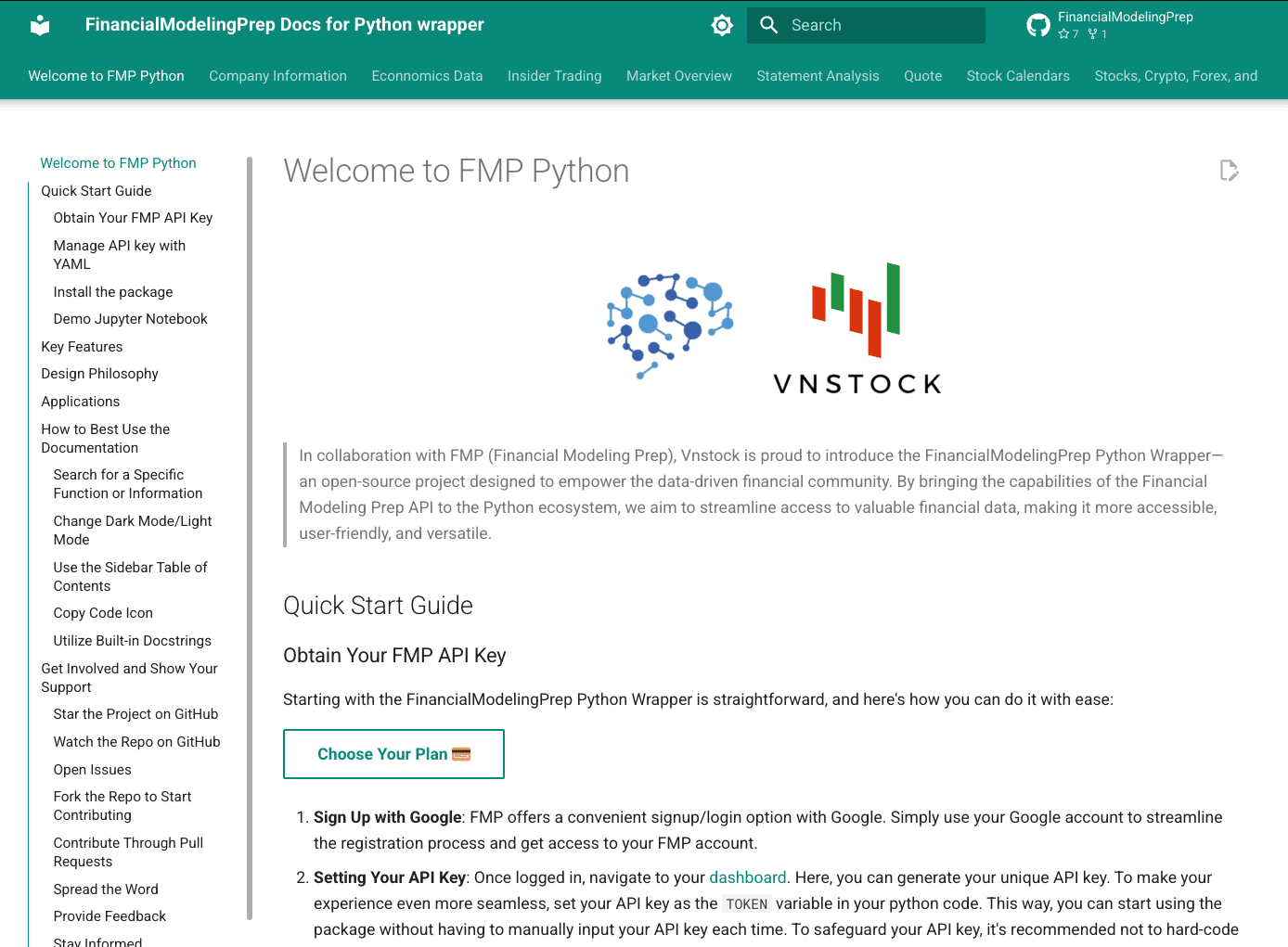This screenshot has width=1288, height=947.
Task: Click the book logo icon in header
Action: (x=40, y=25)
